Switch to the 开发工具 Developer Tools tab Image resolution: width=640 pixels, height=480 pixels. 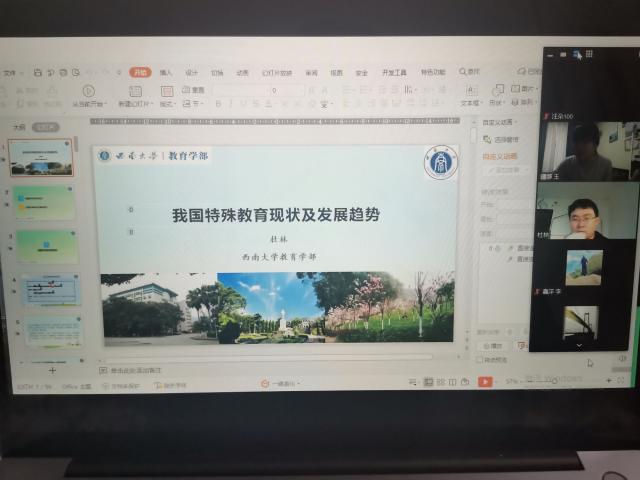tap(394, 73)
